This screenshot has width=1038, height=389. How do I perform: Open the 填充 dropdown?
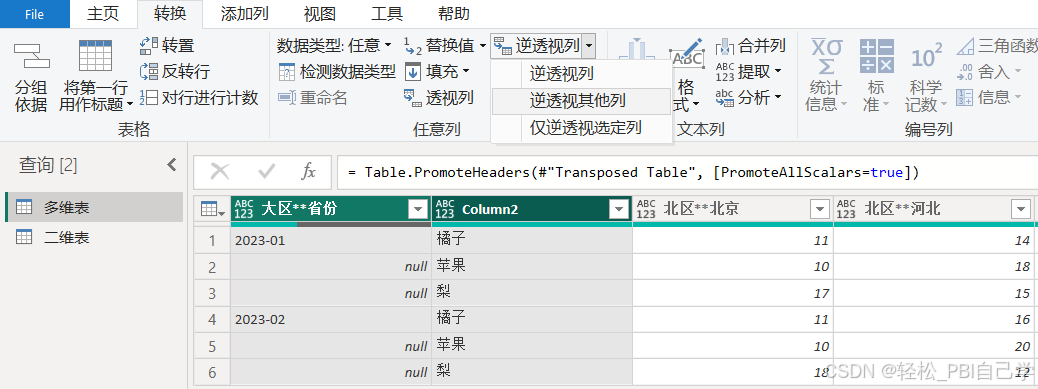[x=438, y=71]
